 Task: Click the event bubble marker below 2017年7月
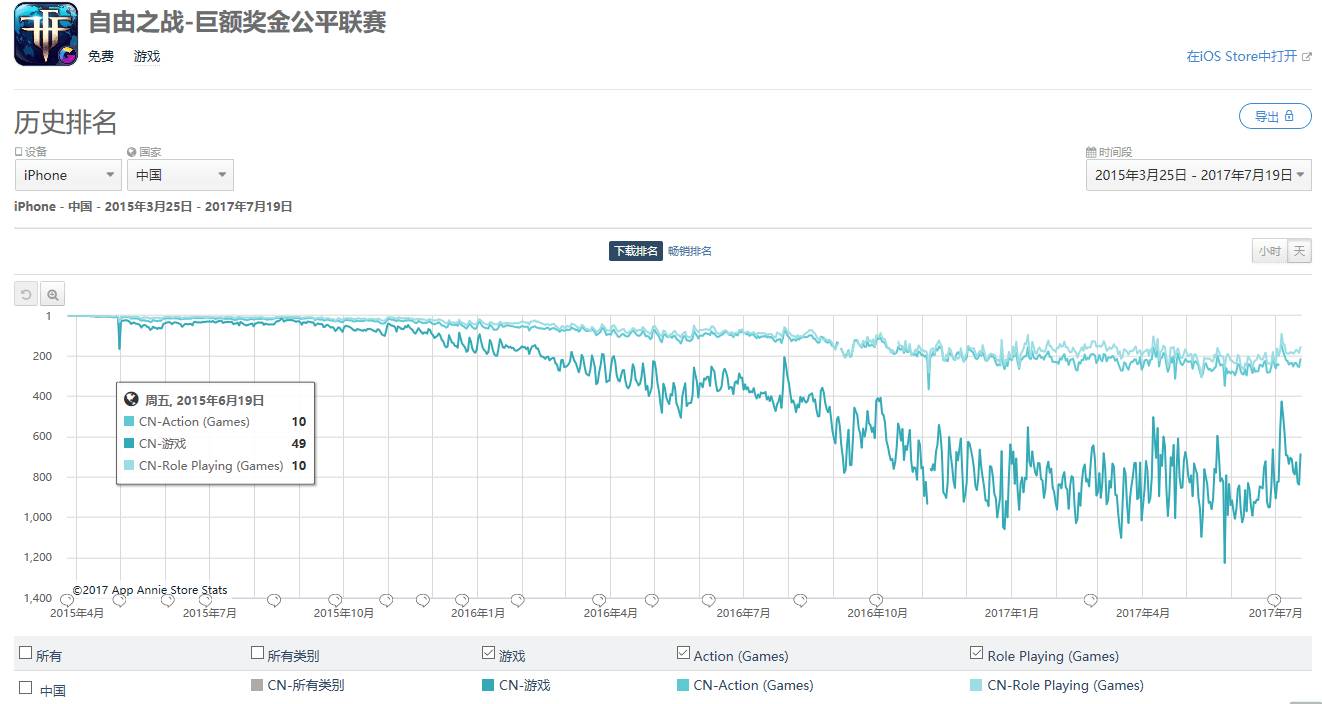coord(1274,600)
